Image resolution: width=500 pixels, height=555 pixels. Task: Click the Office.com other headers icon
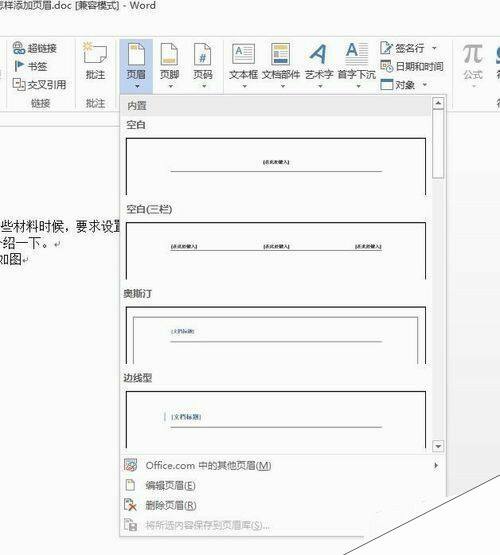130,465
